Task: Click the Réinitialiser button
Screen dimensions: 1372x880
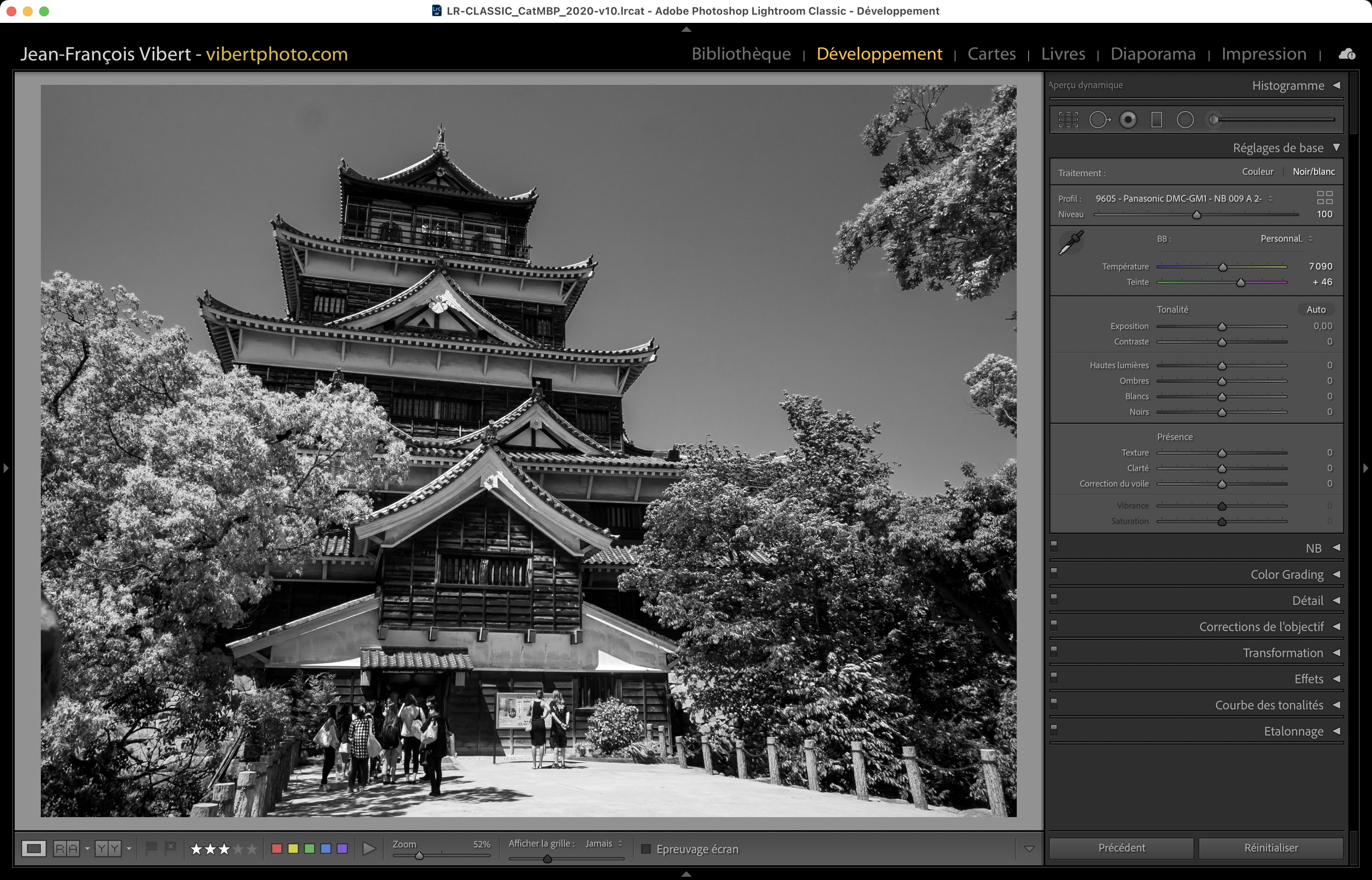Action: coord(1270,848)
